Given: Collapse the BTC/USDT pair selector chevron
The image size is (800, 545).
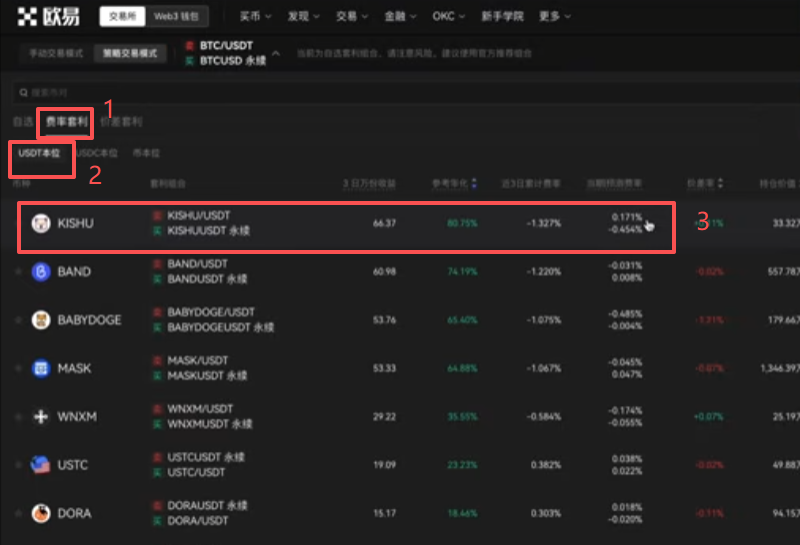Looking at the screenshot, I should pos(276,53).
